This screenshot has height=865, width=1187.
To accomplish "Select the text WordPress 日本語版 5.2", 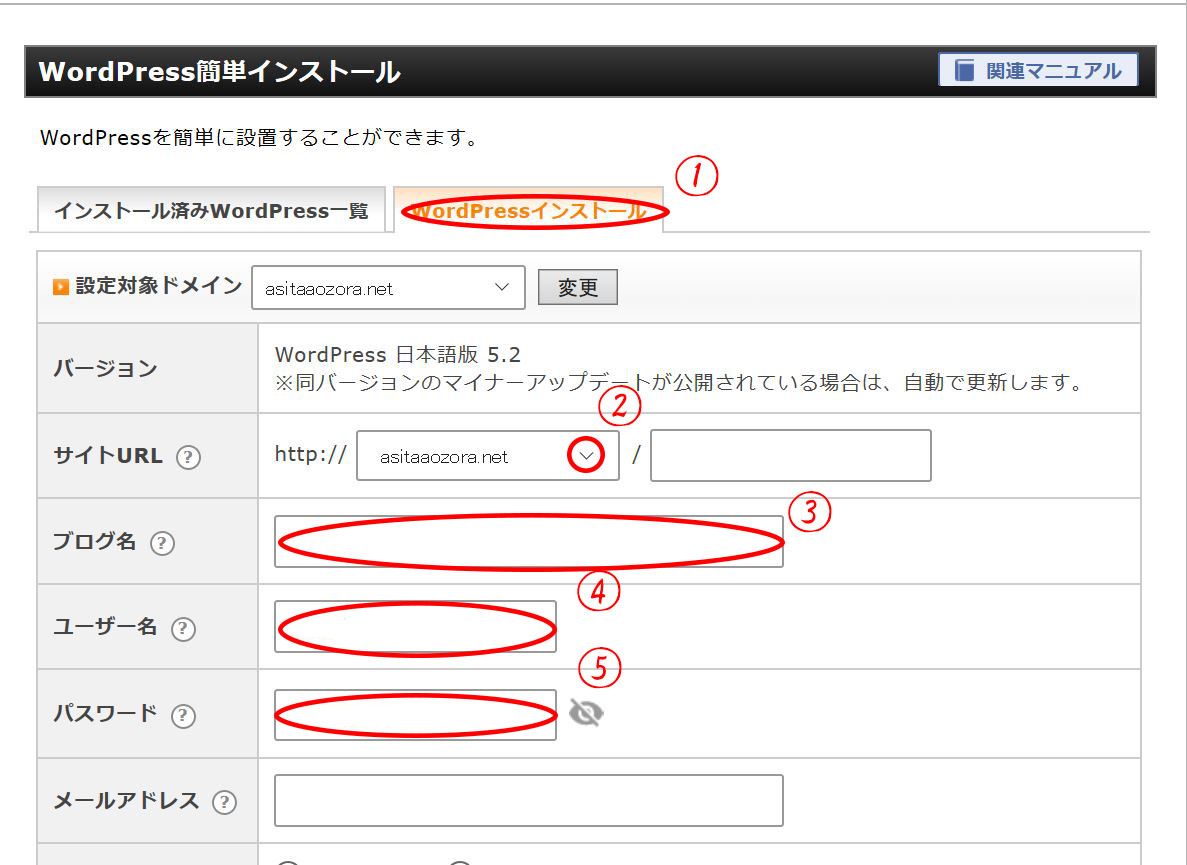I will [397, 354].
